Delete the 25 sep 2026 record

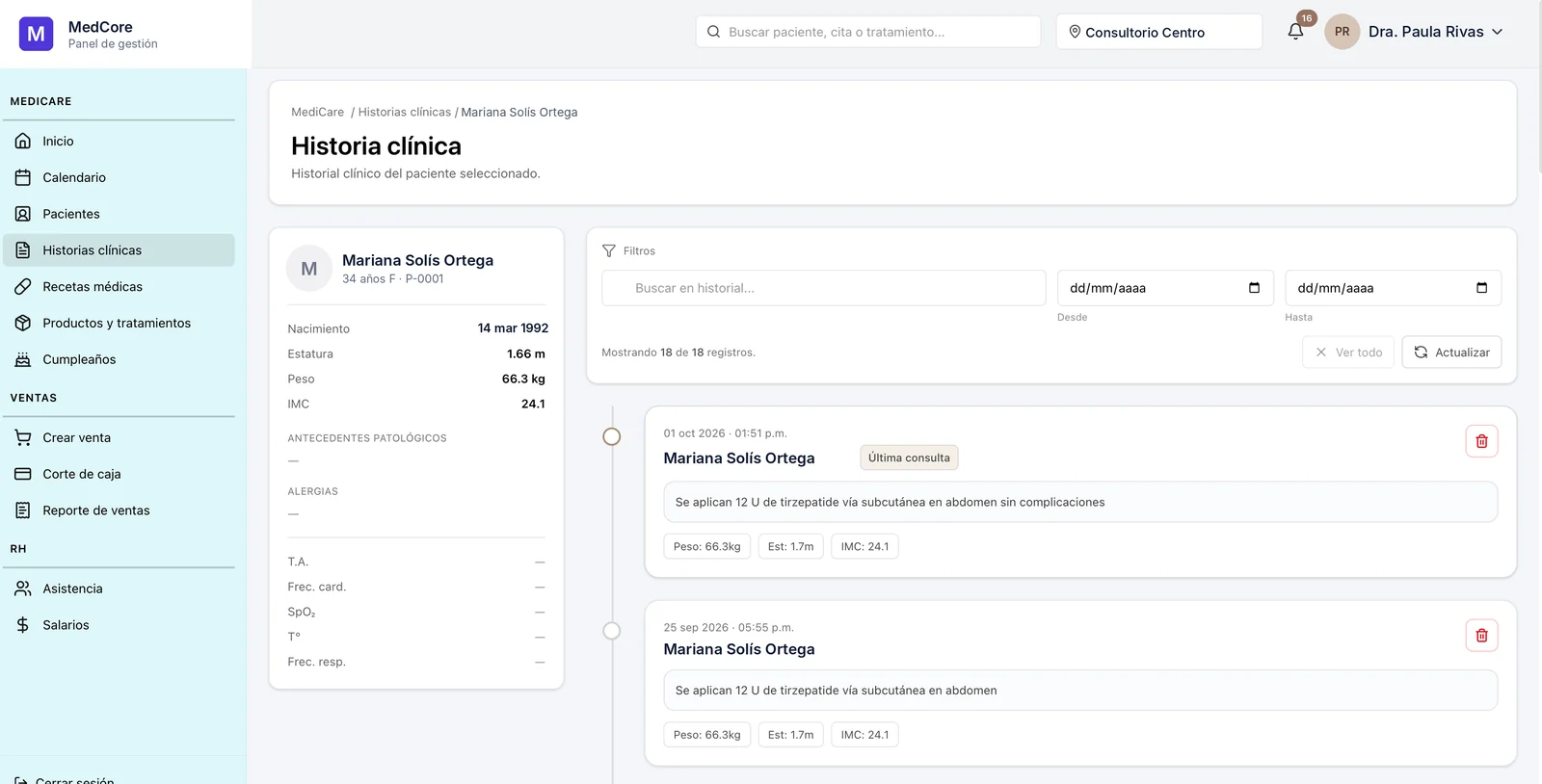[1481, 636]
